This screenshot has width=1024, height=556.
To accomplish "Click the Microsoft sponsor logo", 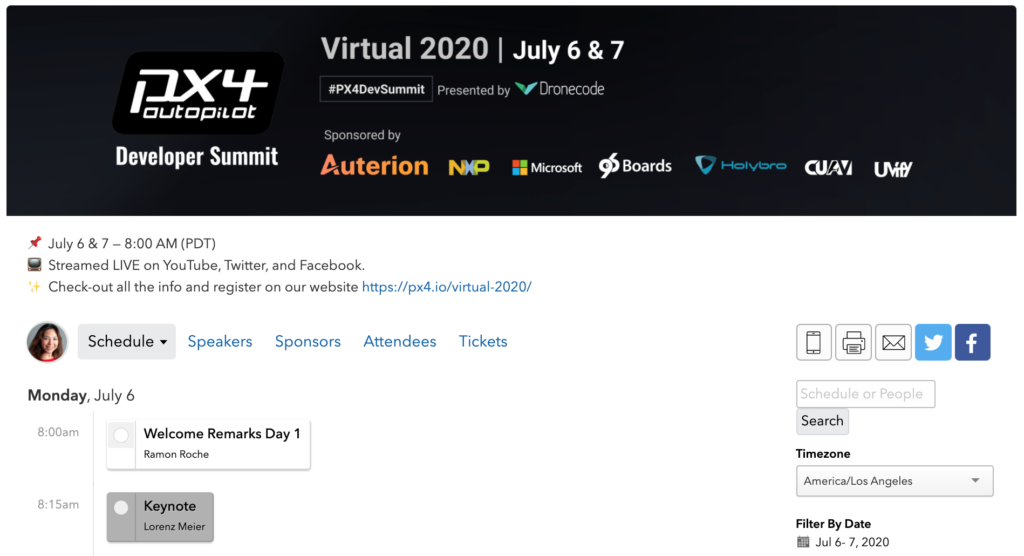I will coord(547,168).
